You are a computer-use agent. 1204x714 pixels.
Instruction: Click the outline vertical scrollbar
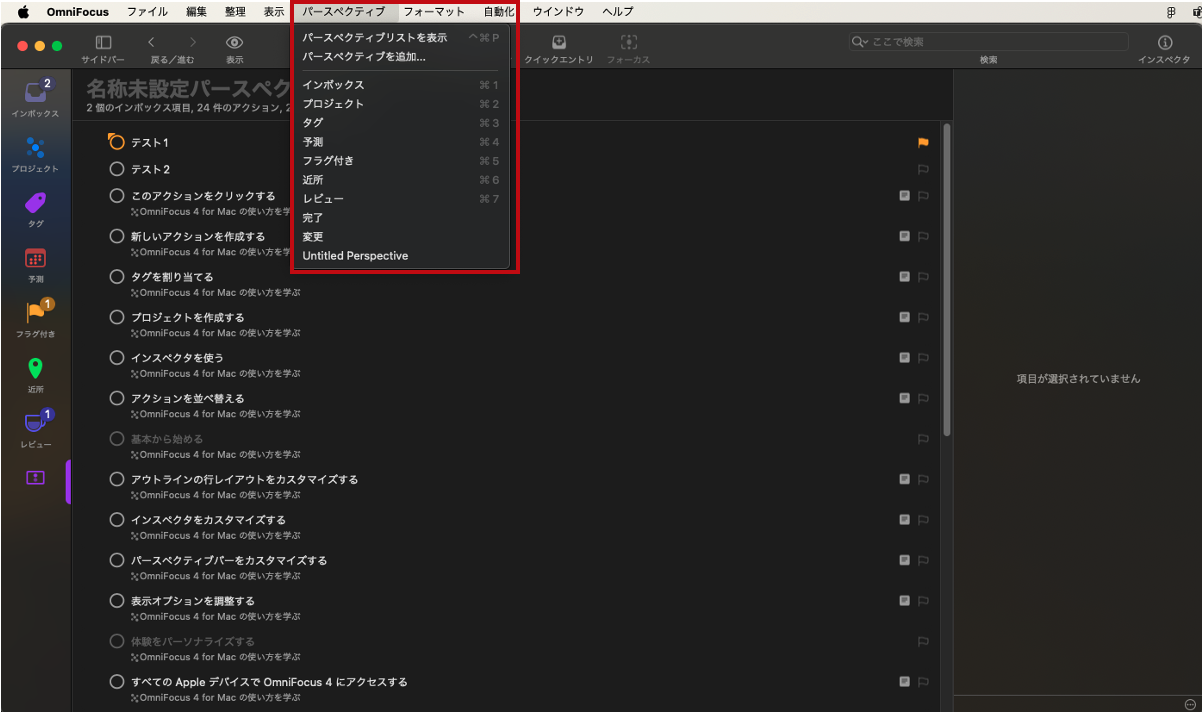point(946,279)
